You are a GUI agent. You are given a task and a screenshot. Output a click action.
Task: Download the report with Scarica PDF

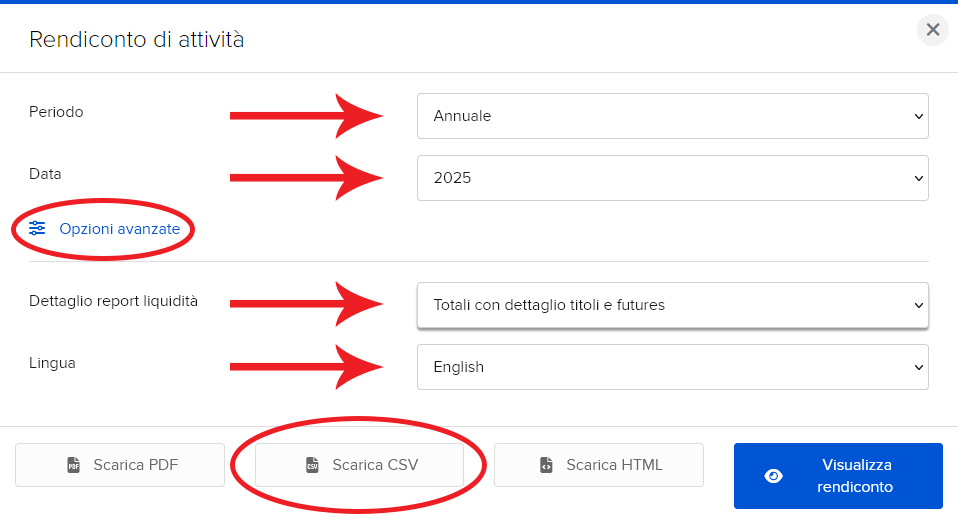(120, 465)
